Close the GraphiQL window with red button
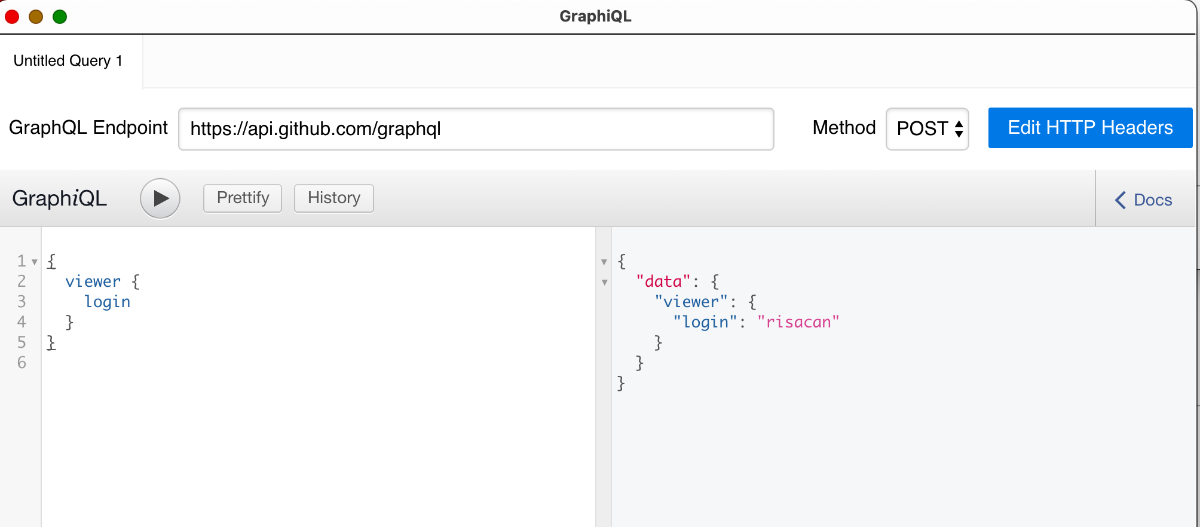 pyautogui.click(x=13, y=16)
